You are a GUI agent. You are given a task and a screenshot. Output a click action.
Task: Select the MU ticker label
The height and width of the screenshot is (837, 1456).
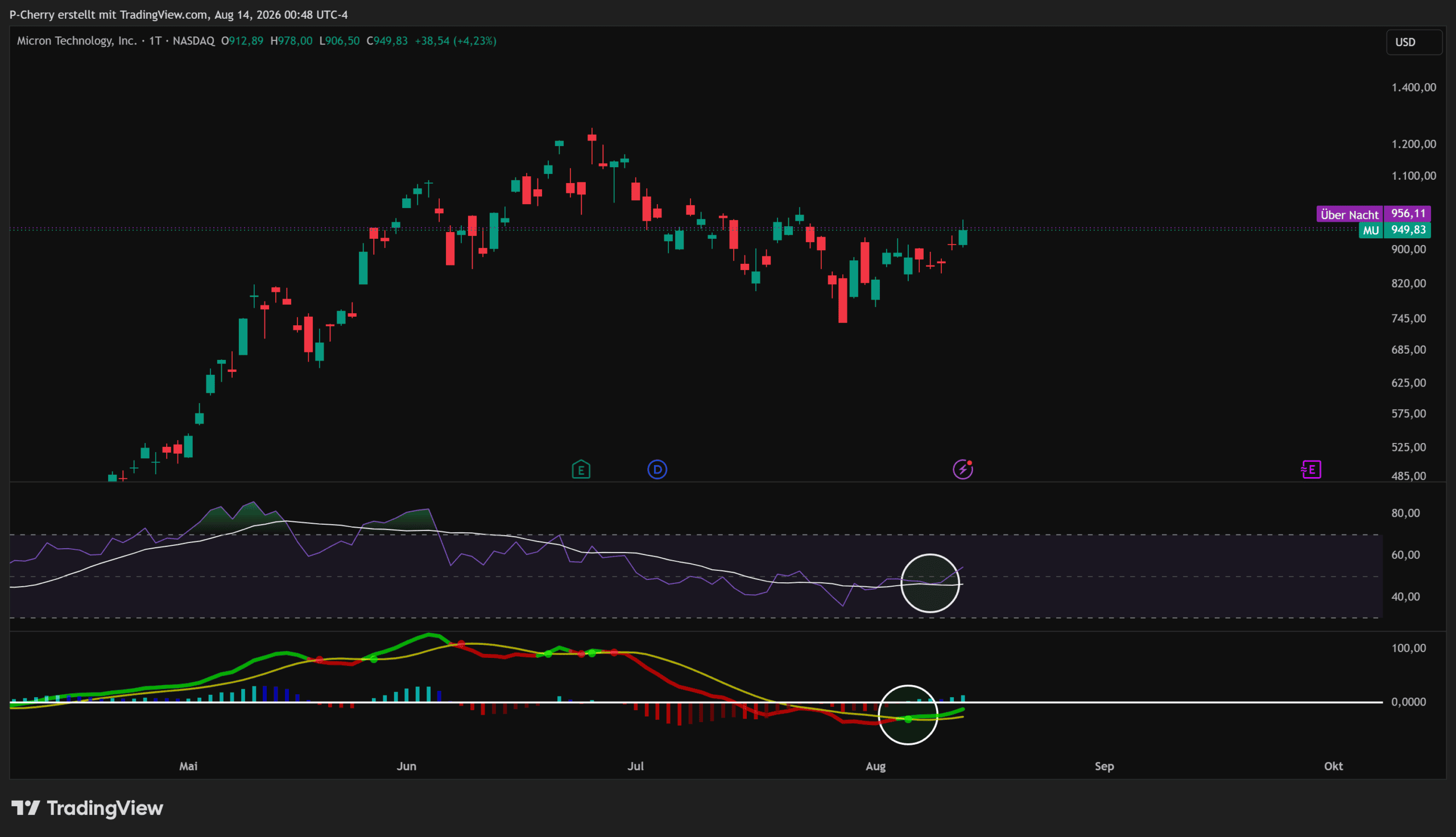[x=1371, y=230]
